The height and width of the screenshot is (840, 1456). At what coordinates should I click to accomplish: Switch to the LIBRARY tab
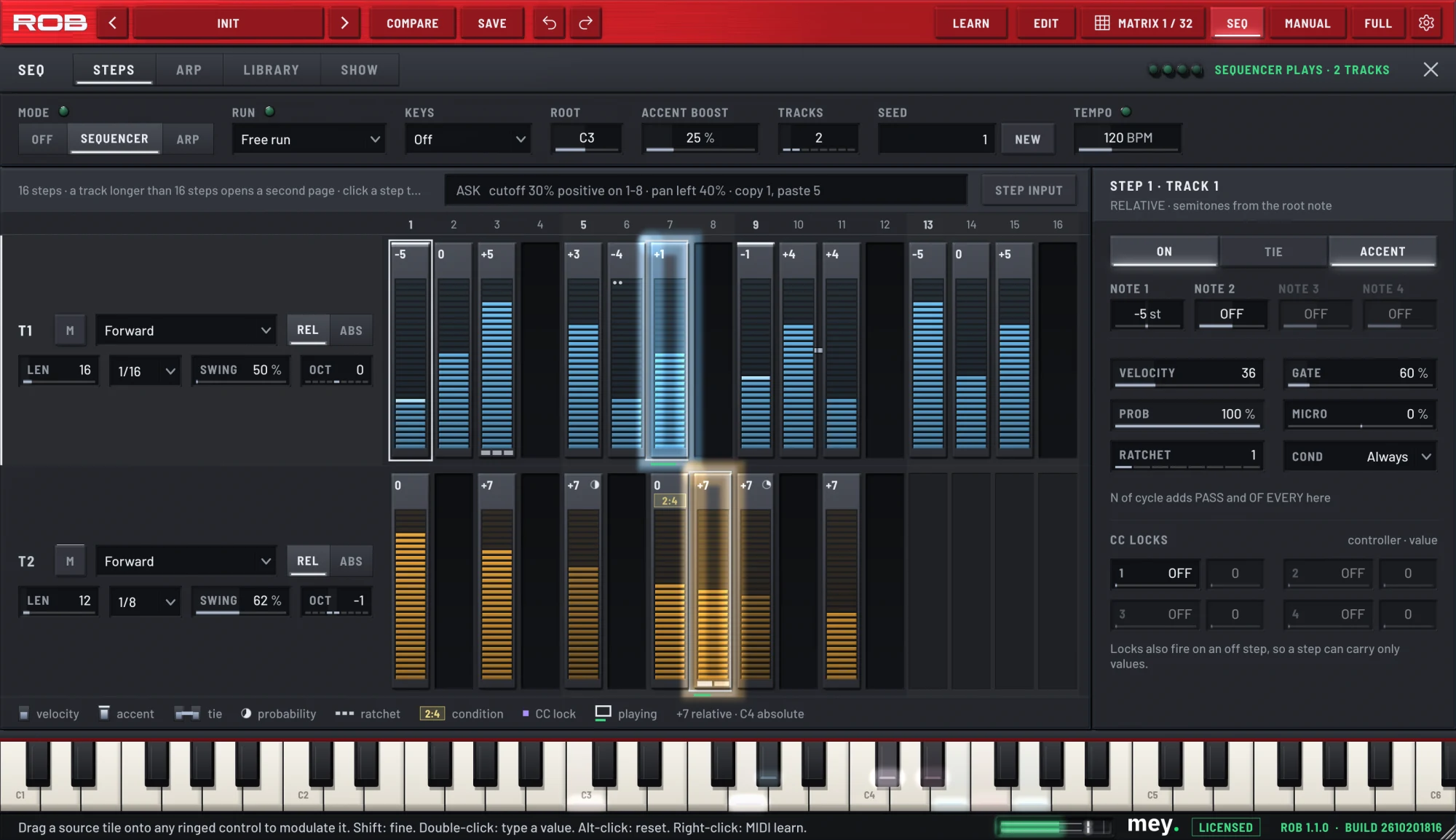271,70
